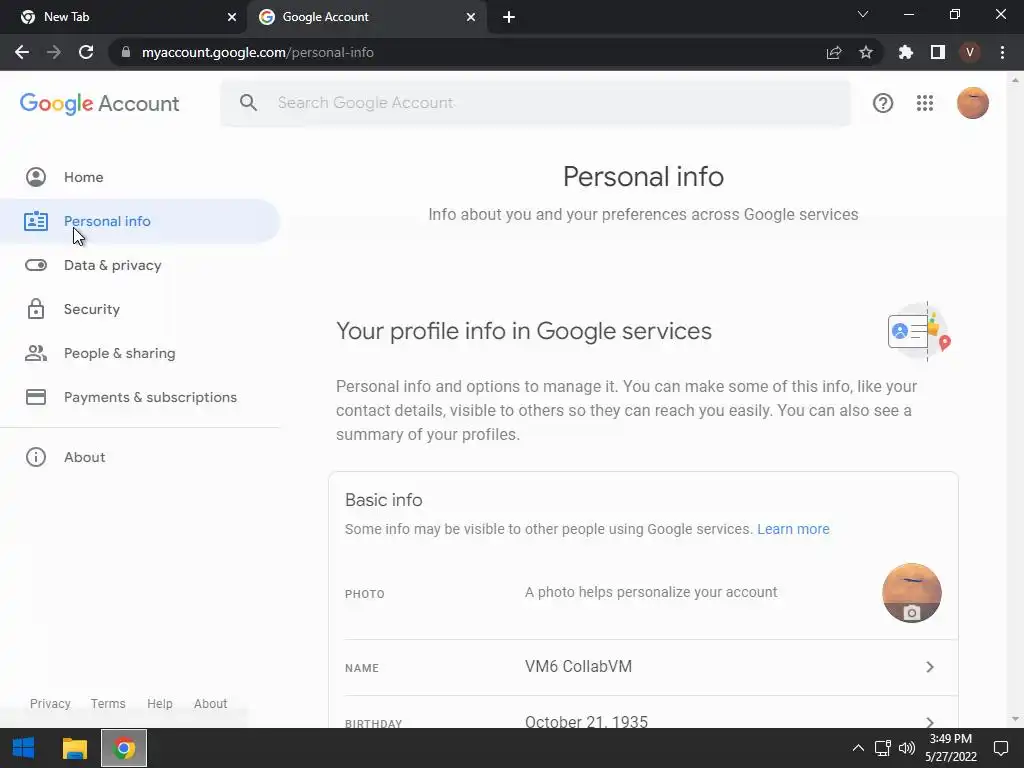This screenshot has height=768, width=1024.
Task: Open the Chrome three-dot menu
Action: [1002, 52]
